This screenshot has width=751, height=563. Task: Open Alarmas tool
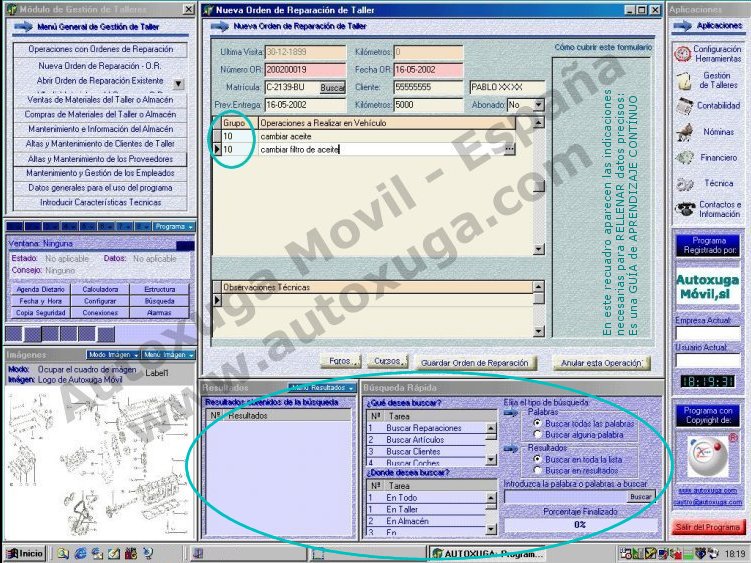point(159,312)
